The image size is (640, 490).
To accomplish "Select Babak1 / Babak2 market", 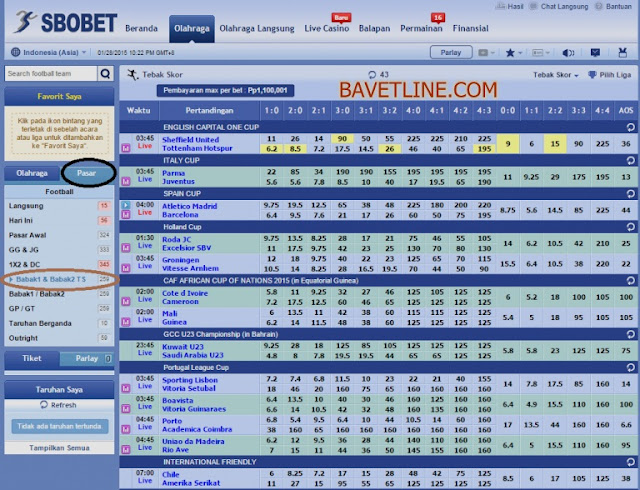I will tap(59, 294).
